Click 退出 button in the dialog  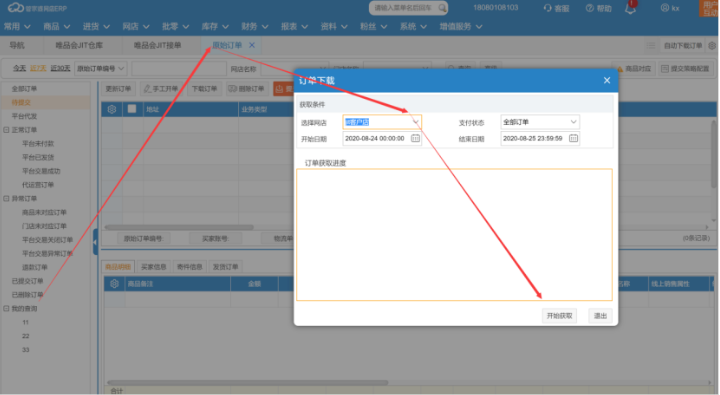(x=600, y=316)
